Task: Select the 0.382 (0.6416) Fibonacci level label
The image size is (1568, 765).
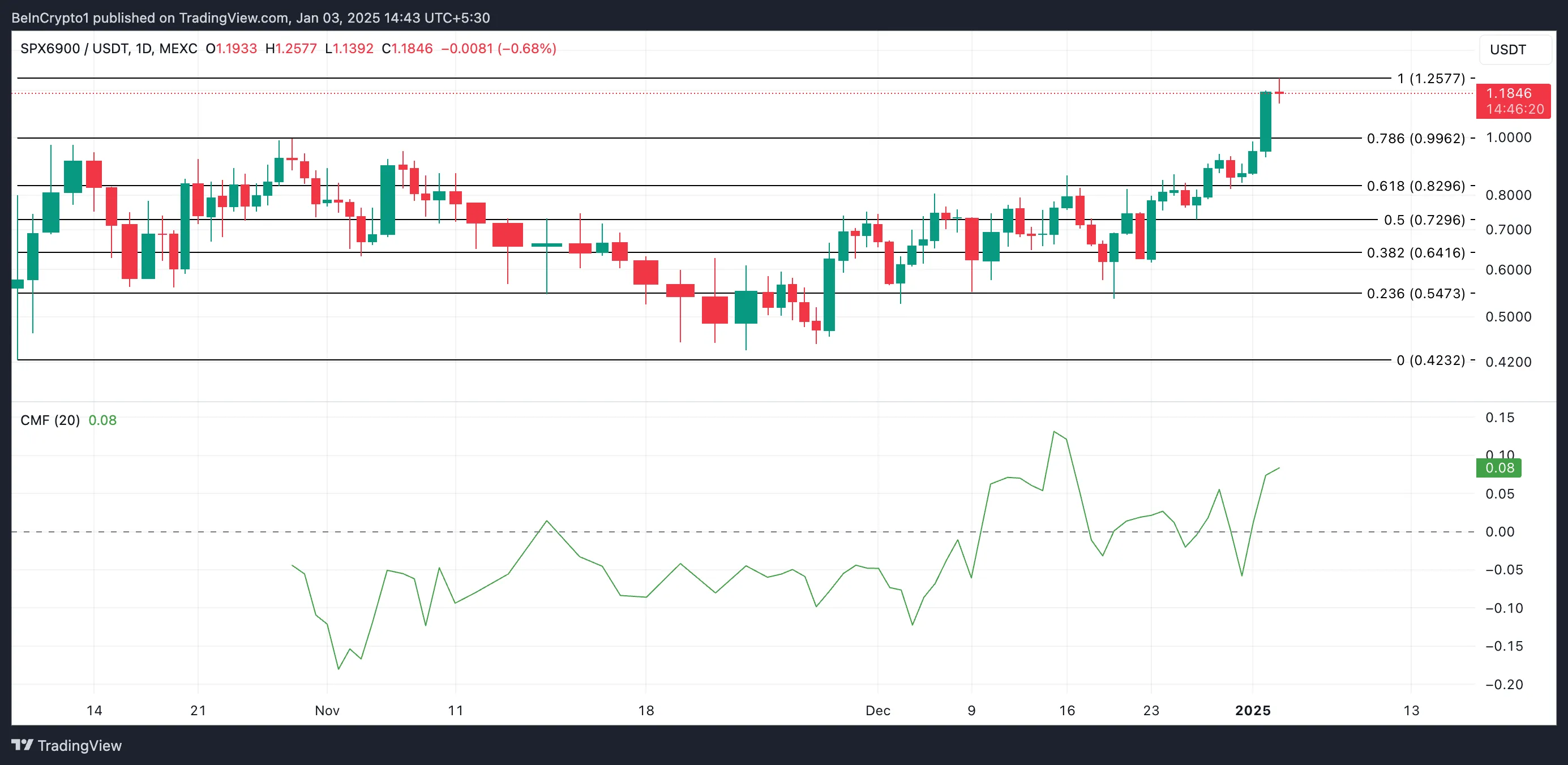Action: click(1415, 252)
